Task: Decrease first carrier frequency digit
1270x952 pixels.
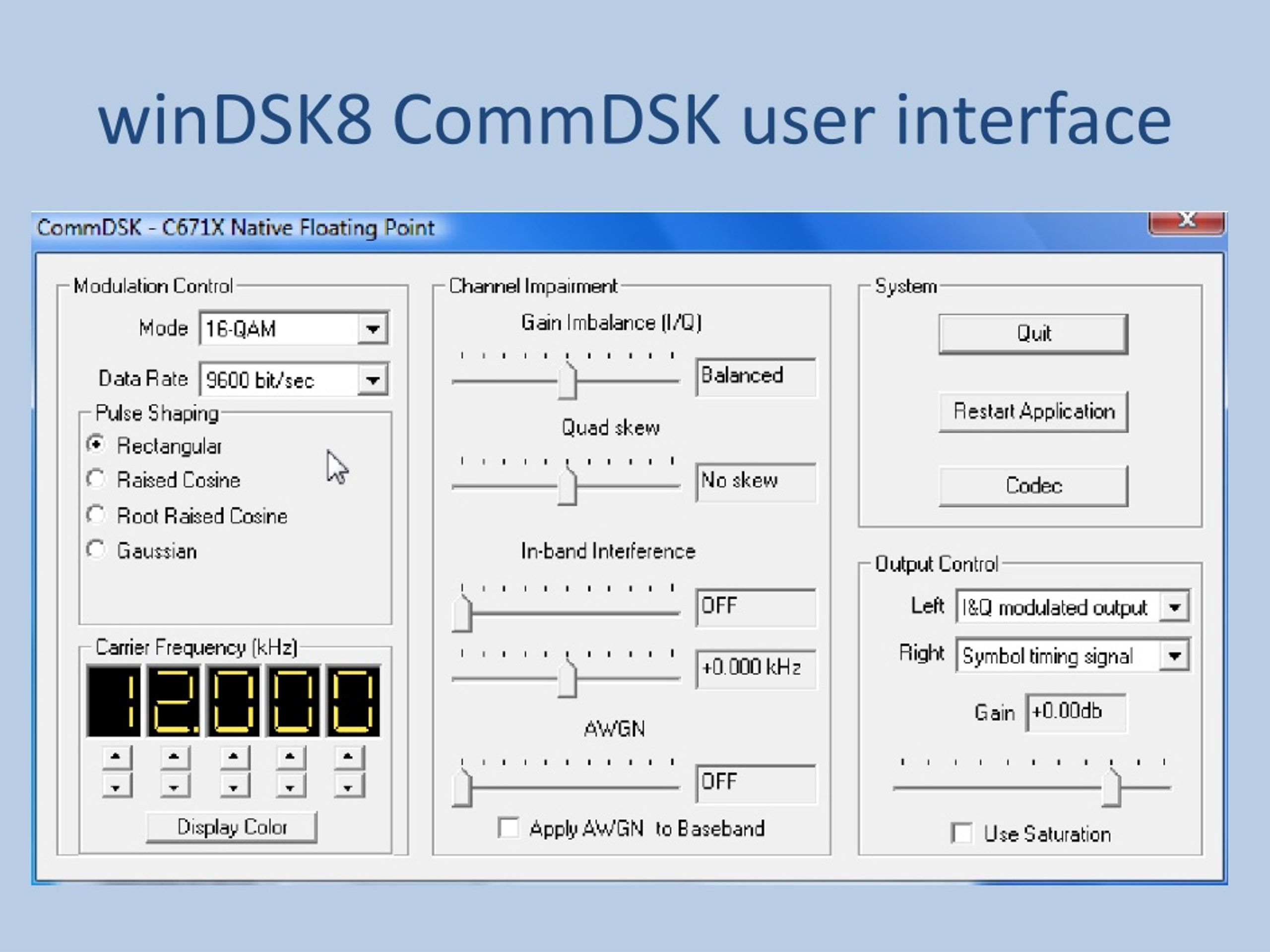Action: tap(117, 785)
